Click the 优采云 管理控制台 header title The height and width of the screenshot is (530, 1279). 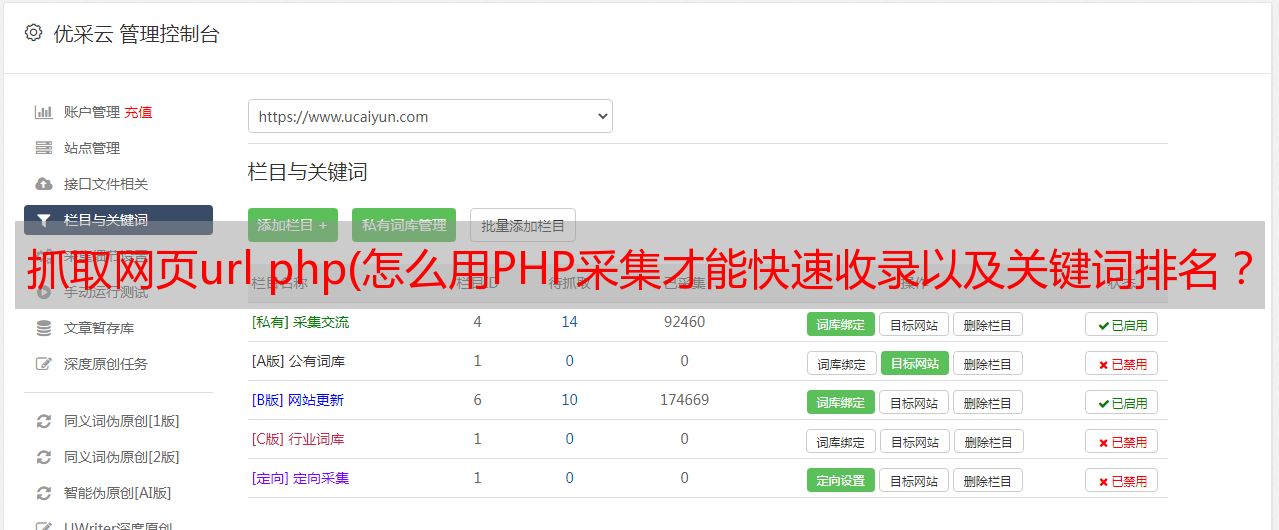136,34
